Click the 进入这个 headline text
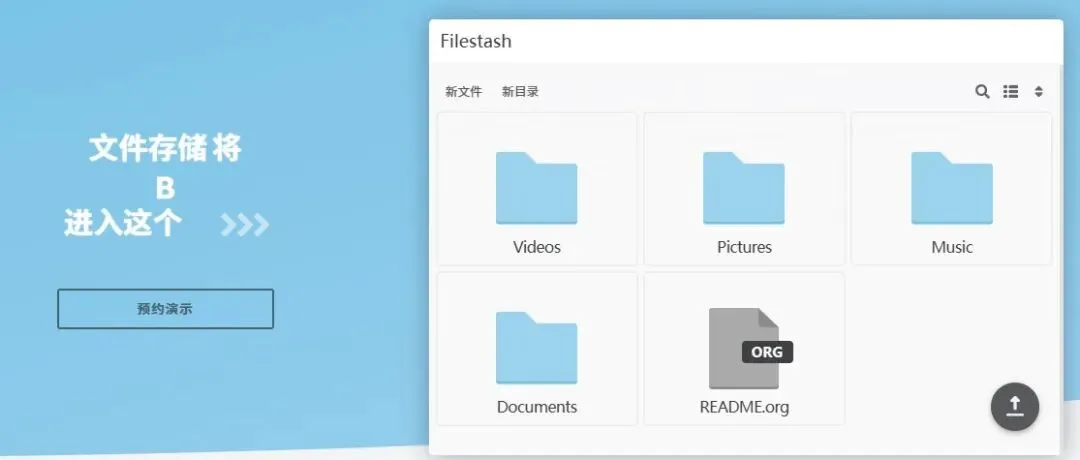Viewport: 1080px width, 460px height. click(x=123, y=224)
